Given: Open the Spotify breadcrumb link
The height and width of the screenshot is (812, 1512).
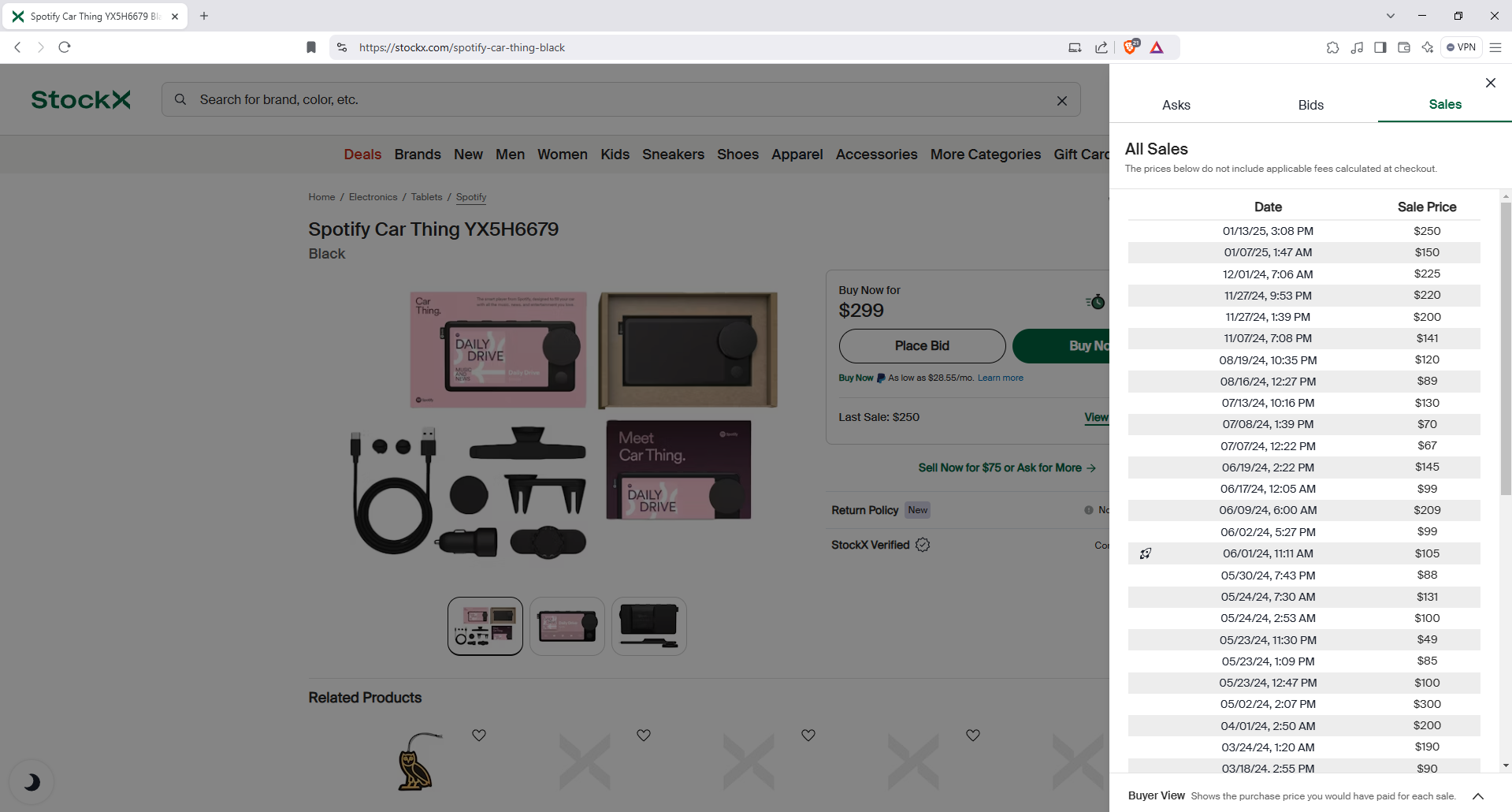Looking at the screenshot, I should [x=471, y=197].
